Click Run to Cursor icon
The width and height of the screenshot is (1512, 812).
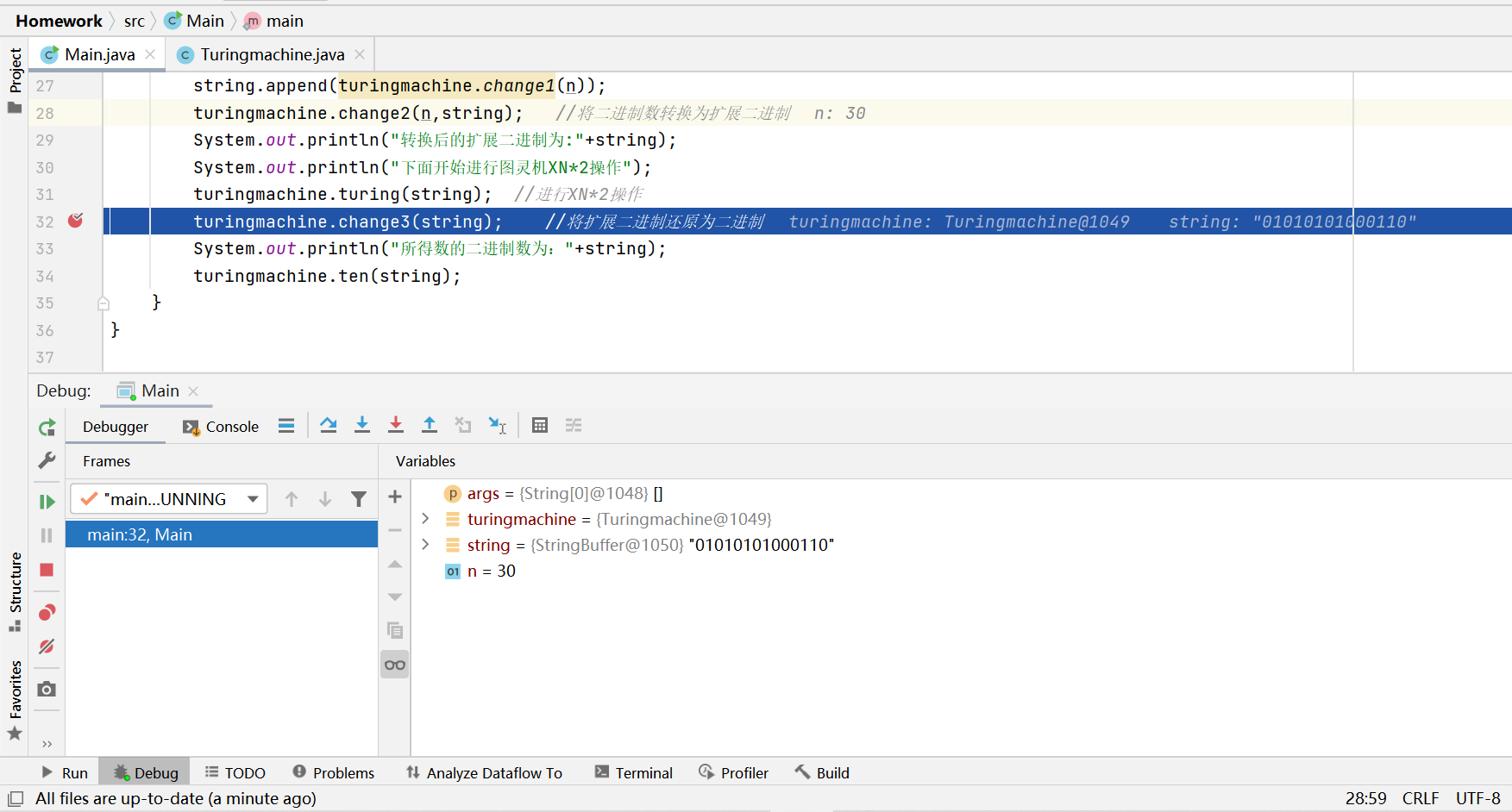coord(498,425)
